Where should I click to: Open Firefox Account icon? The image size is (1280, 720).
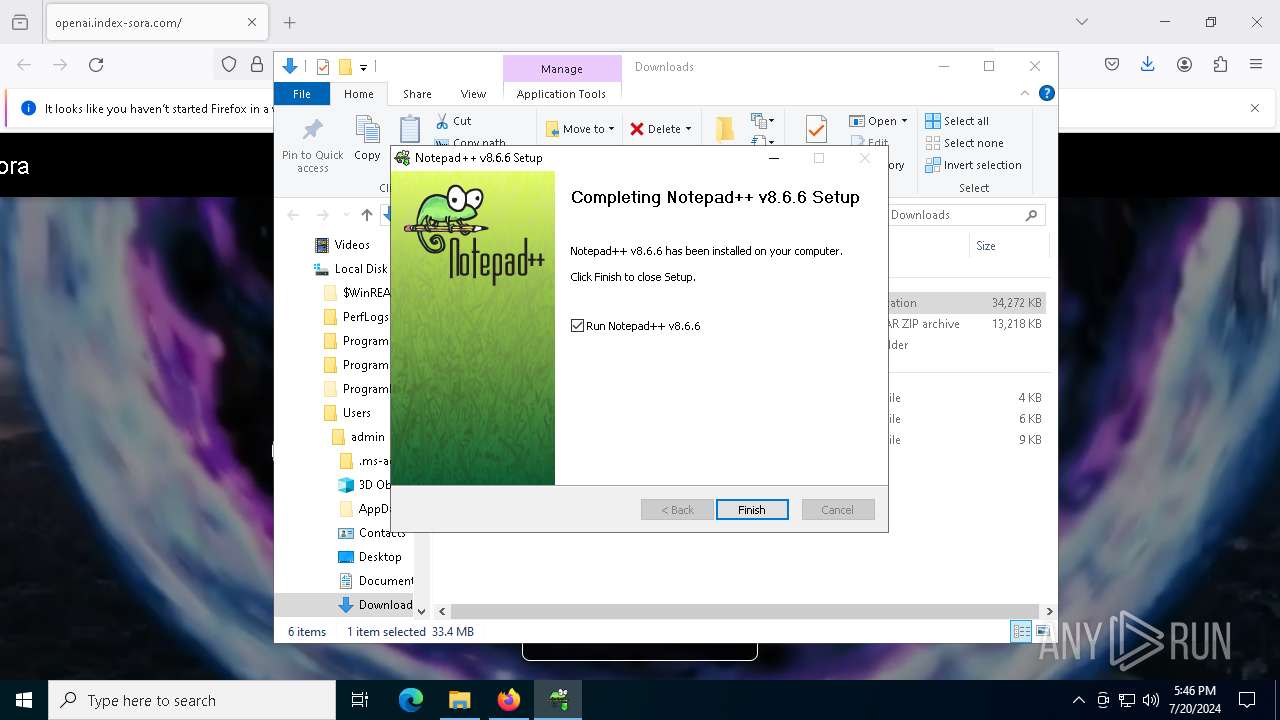pos(1184,65)
